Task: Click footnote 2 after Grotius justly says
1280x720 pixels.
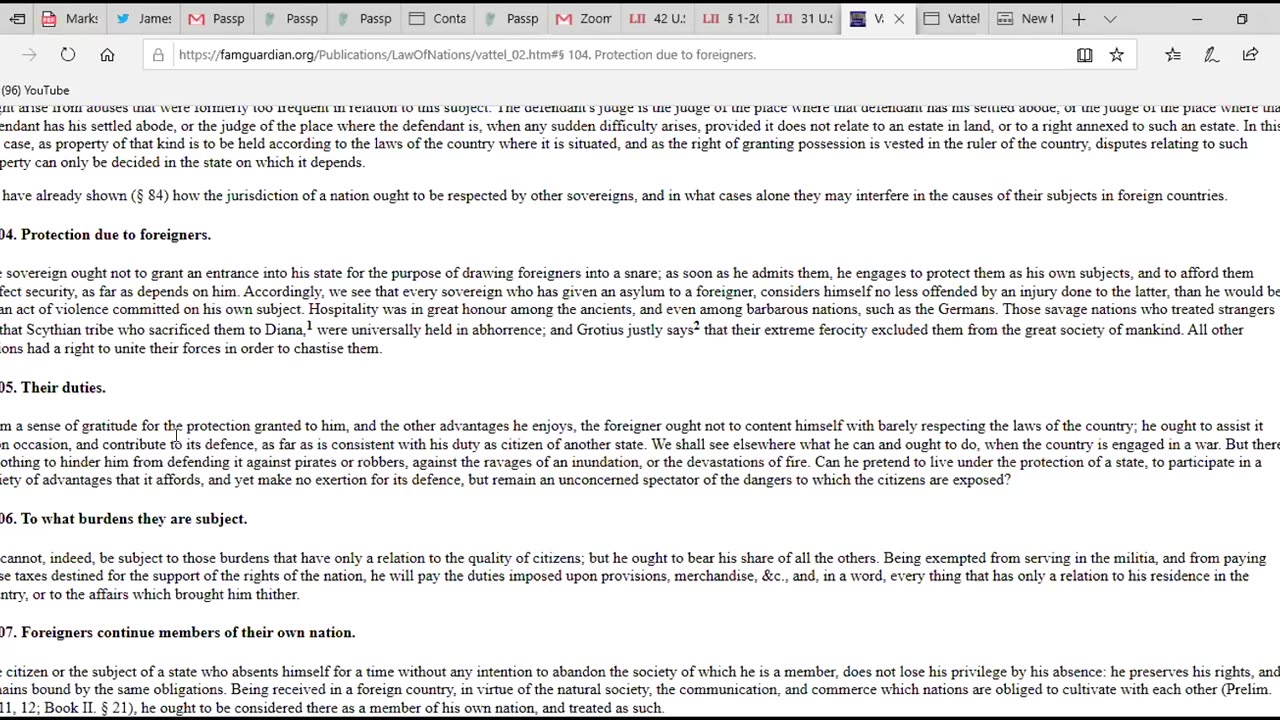Action: [697, 325]
